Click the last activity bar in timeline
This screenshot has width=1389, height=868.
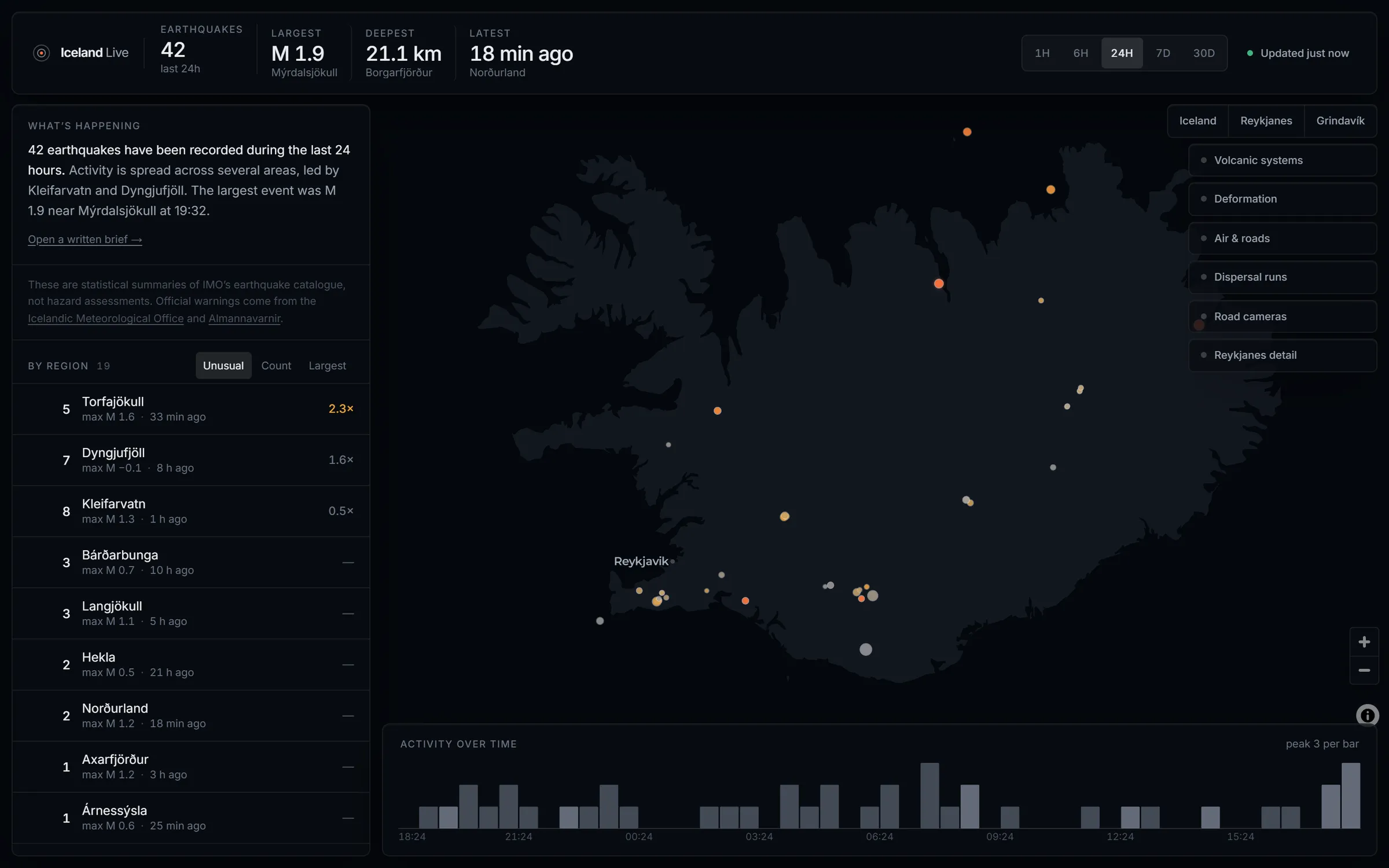[1351, 796]
